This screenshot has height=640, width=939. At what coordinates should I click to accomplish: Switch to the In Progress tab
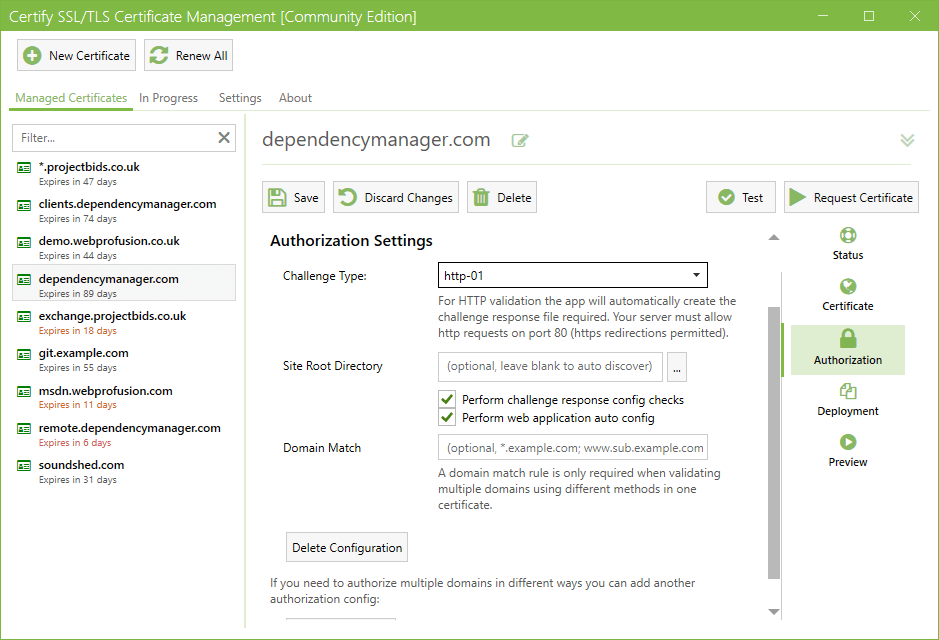pyautogui.click(x=168, y=98)
